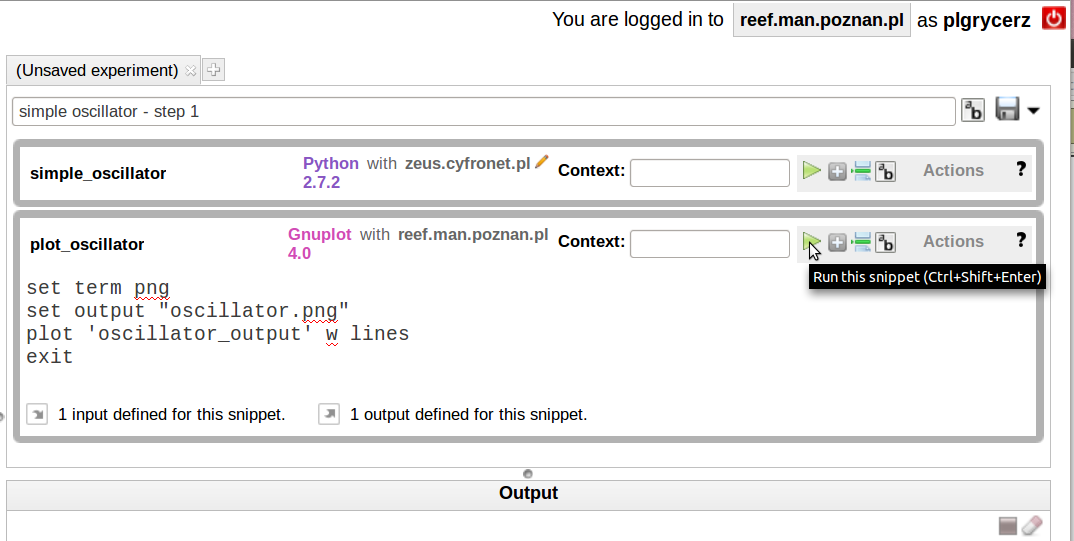Click insert-snippet rows icon for plot_oscillator
The width and height of the screenshot is (1074, 541).
861,242
